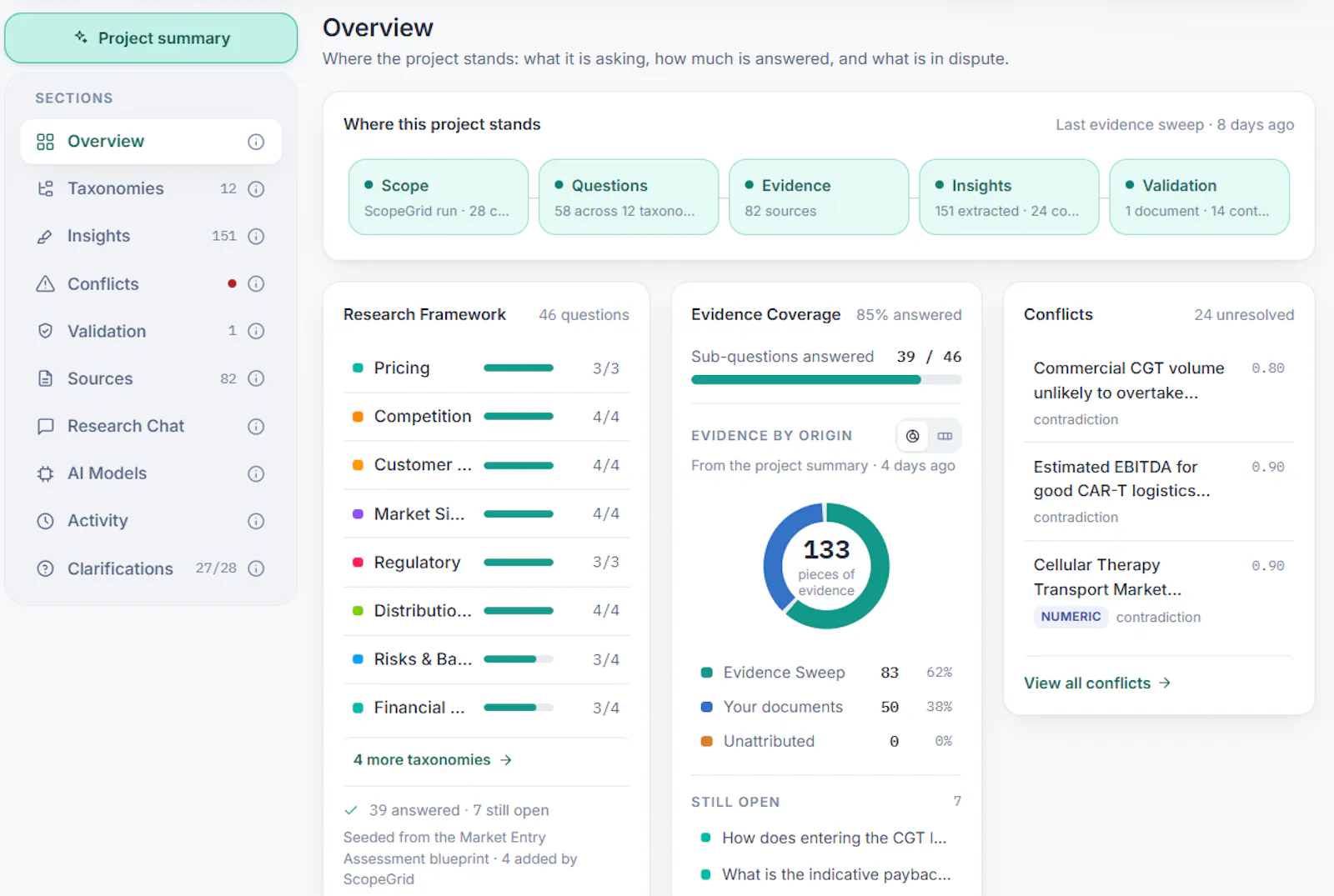Select the Scope stage card
This screenshot has width=1334, height=896.
[439, 198]
